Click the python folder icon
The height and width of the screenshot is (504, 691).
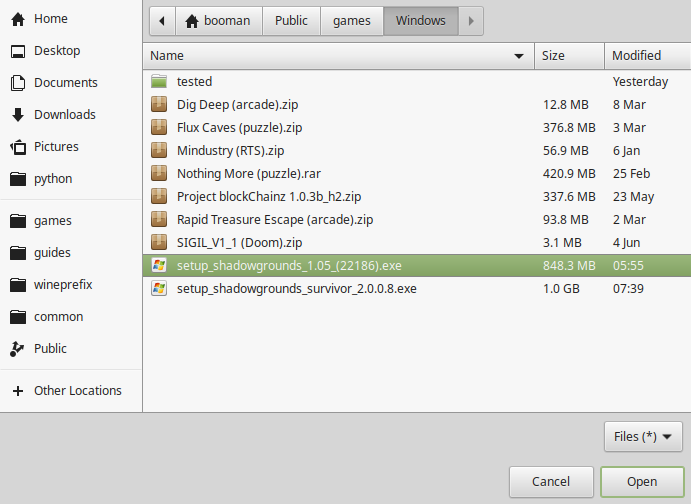pyautogui.click(x=18, y=179)
